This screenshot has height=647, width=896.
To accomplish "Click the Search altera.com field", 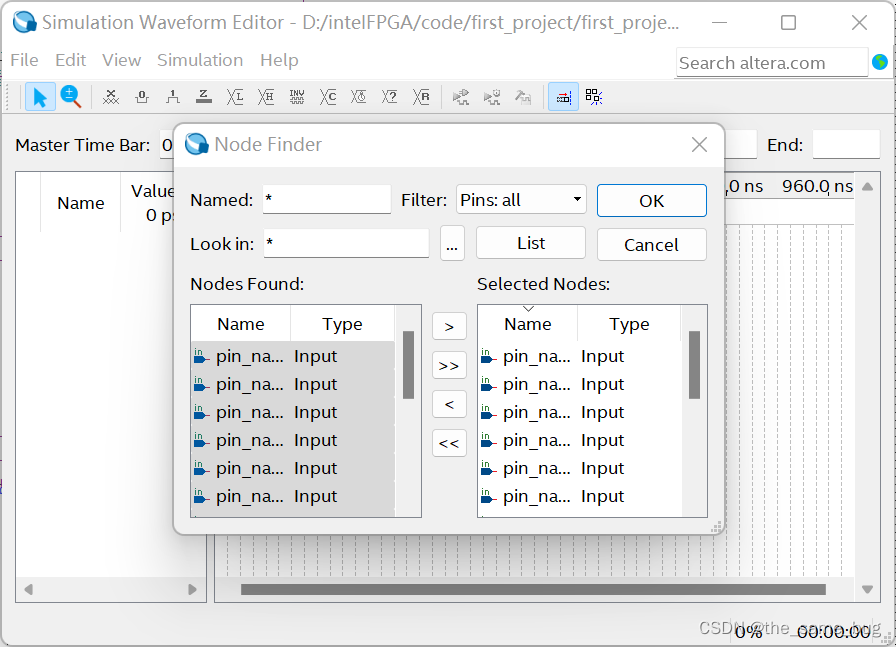I will [771, 63].
